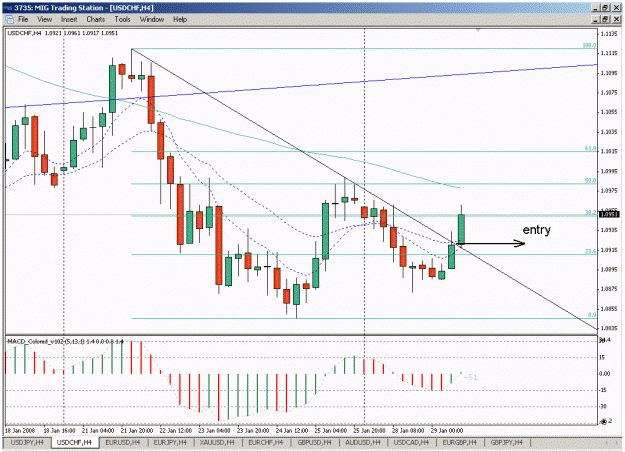Click the 0.00 level on MACD scale
625x452 pixels.
pyautogui.click(x=605, y=373)
